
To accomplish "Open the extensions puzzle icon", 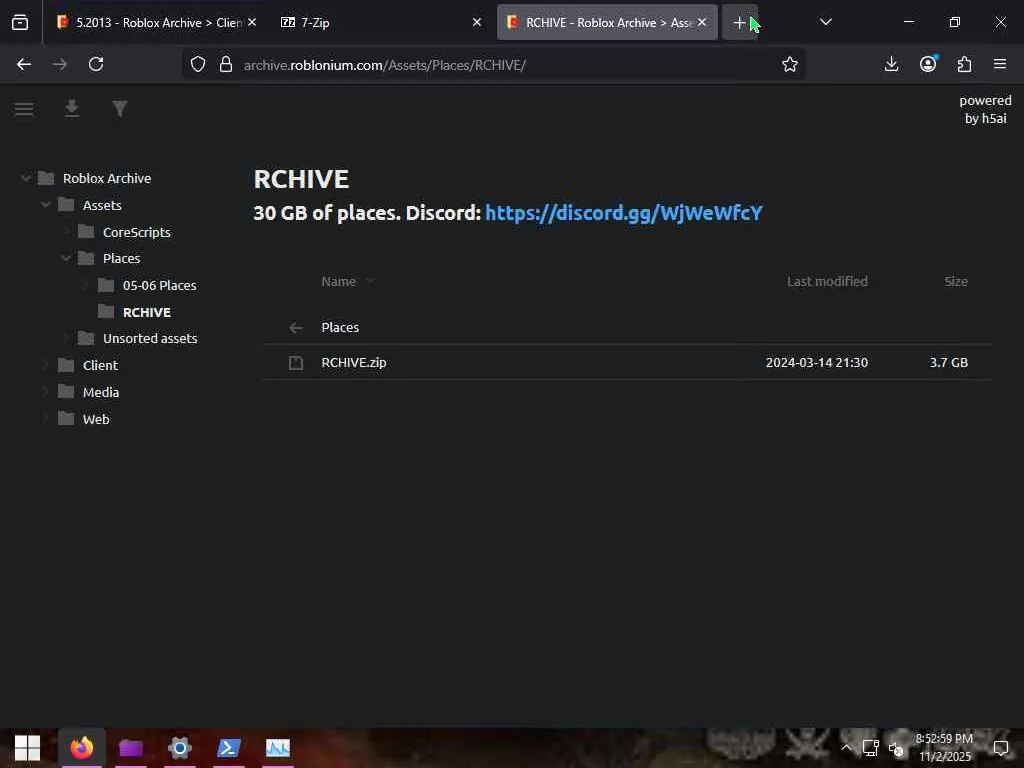I will click(x=965, y=64).
